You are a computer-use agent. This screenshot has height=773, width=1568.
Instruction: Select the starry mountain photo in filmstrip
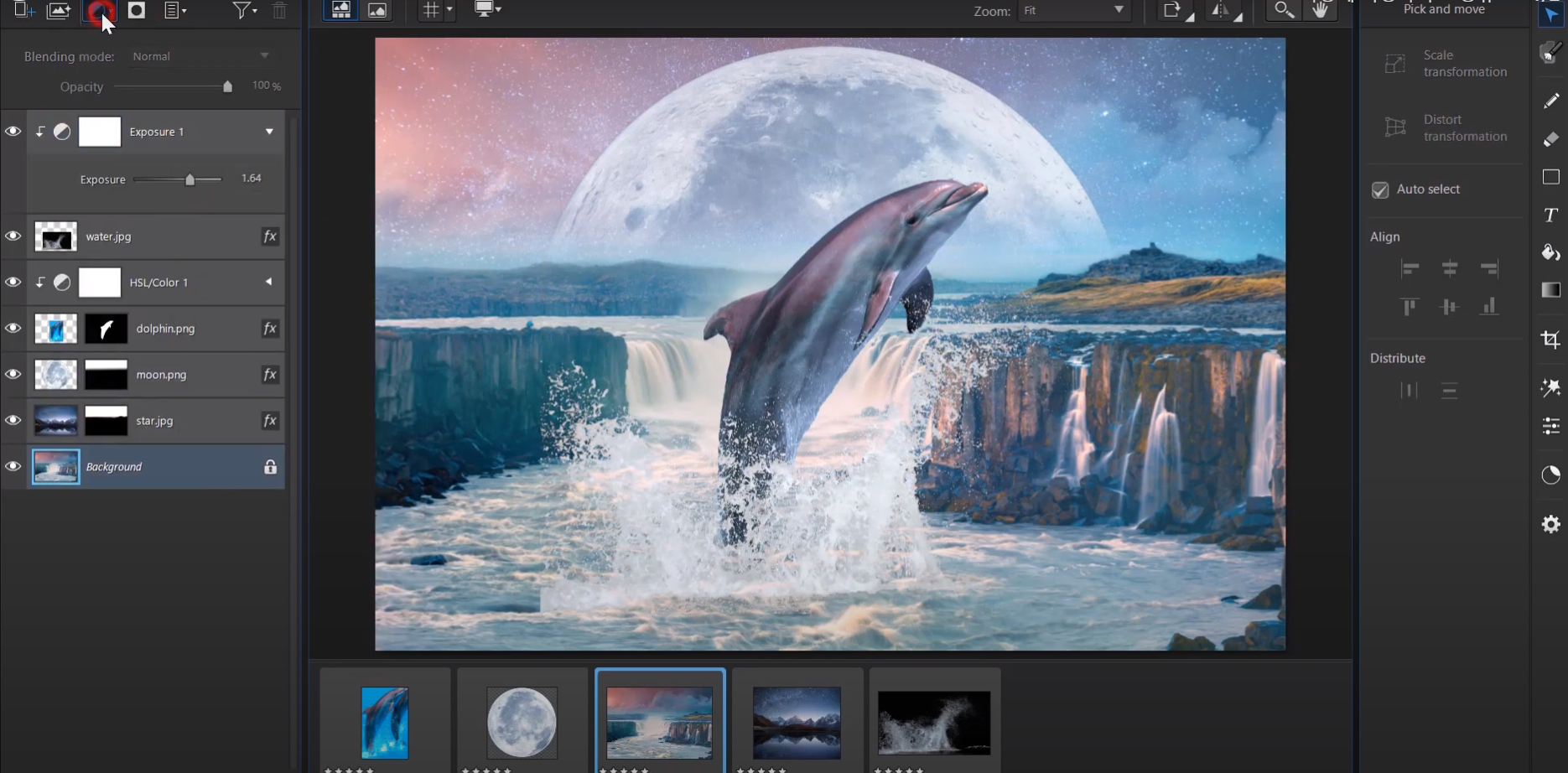797,723
